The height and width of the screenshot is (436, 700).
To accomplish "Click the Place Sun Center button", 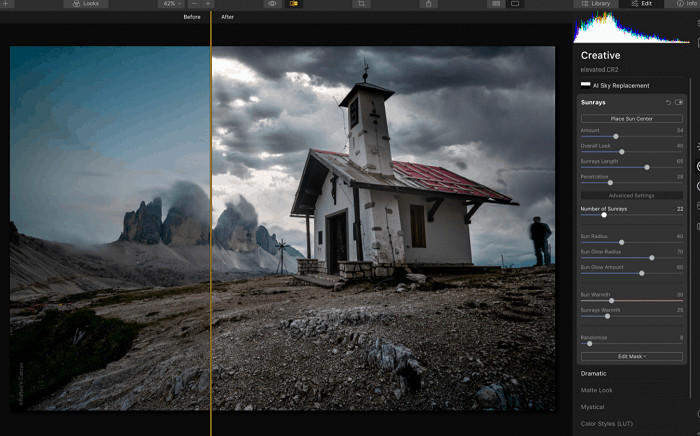I will pos(632,119).
